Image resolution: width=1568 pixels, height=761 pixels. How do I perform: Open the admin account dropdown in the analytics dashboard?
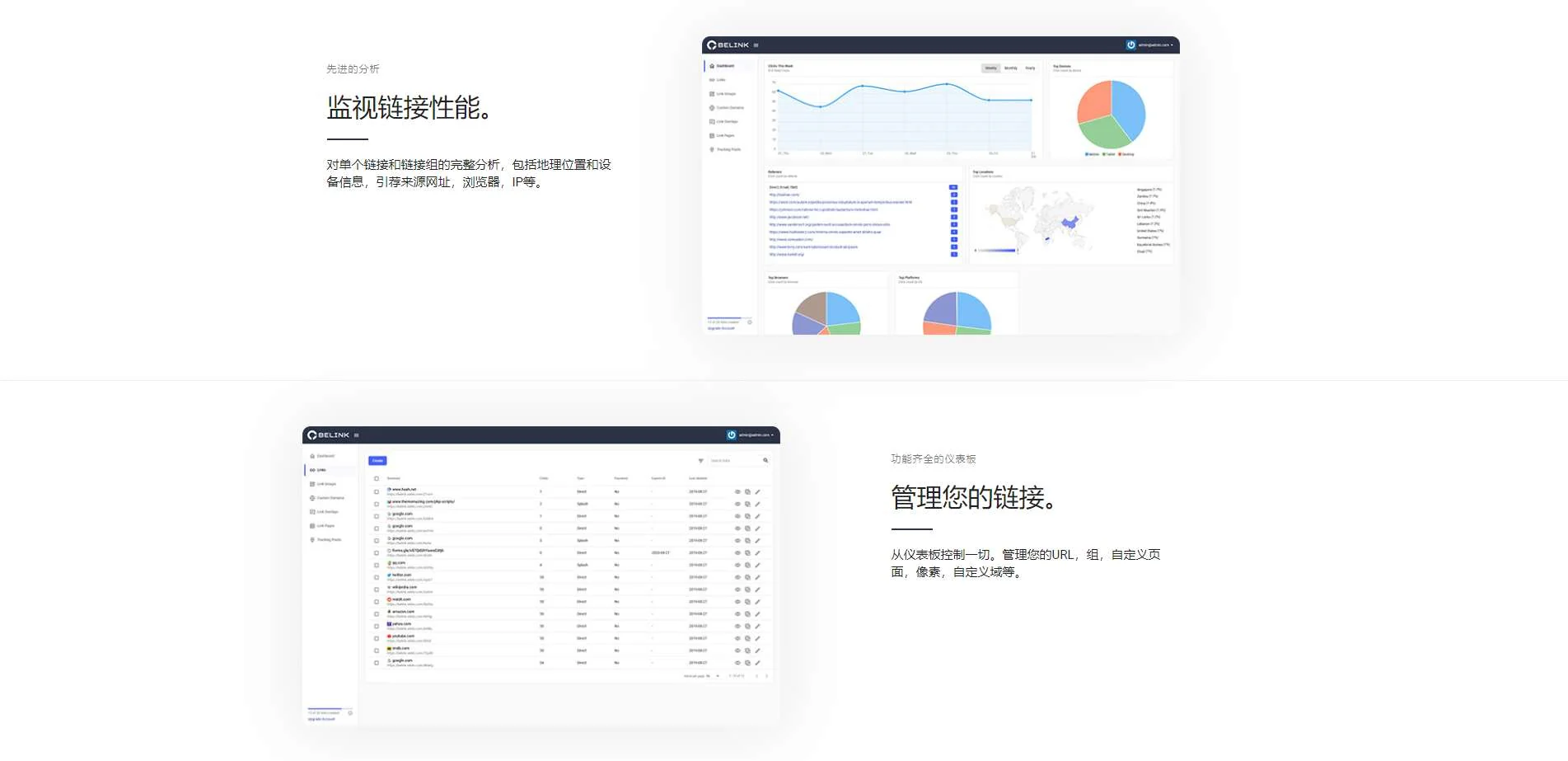1155,45
